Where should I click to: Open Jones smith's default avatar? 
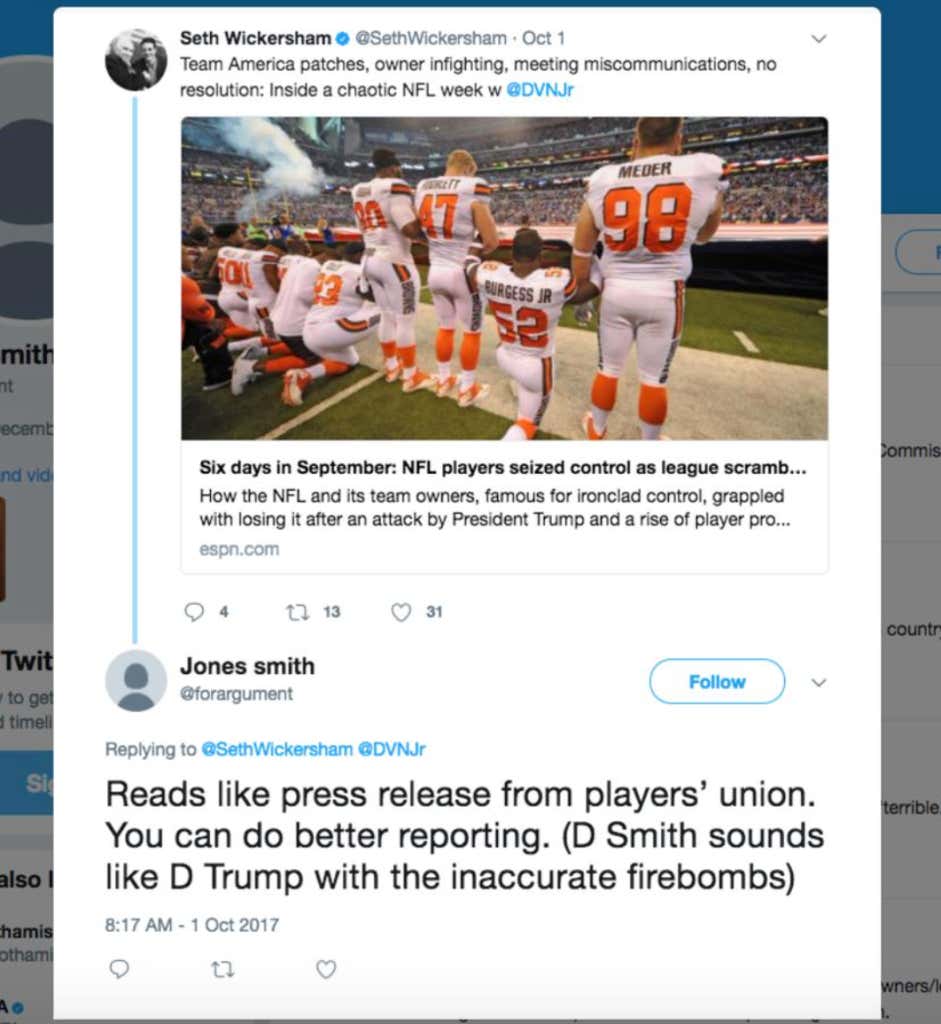click(136, 681)
